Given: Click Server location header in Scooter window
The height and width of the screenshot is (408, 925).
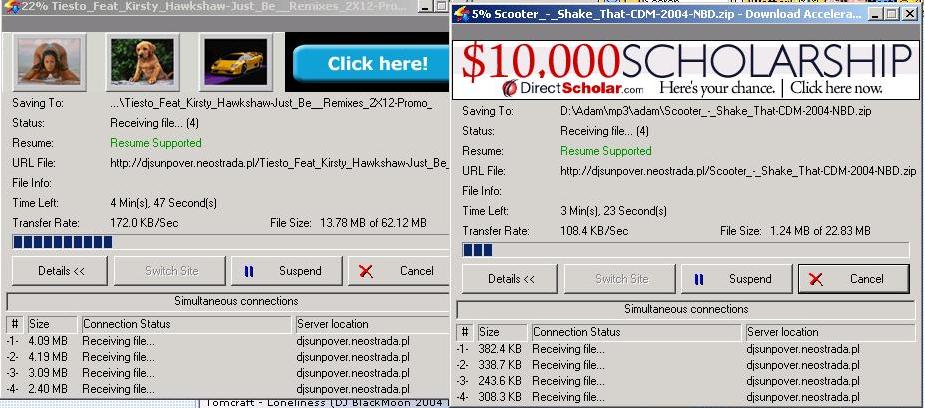Looking at the screenshot, I should click(830, 332).
